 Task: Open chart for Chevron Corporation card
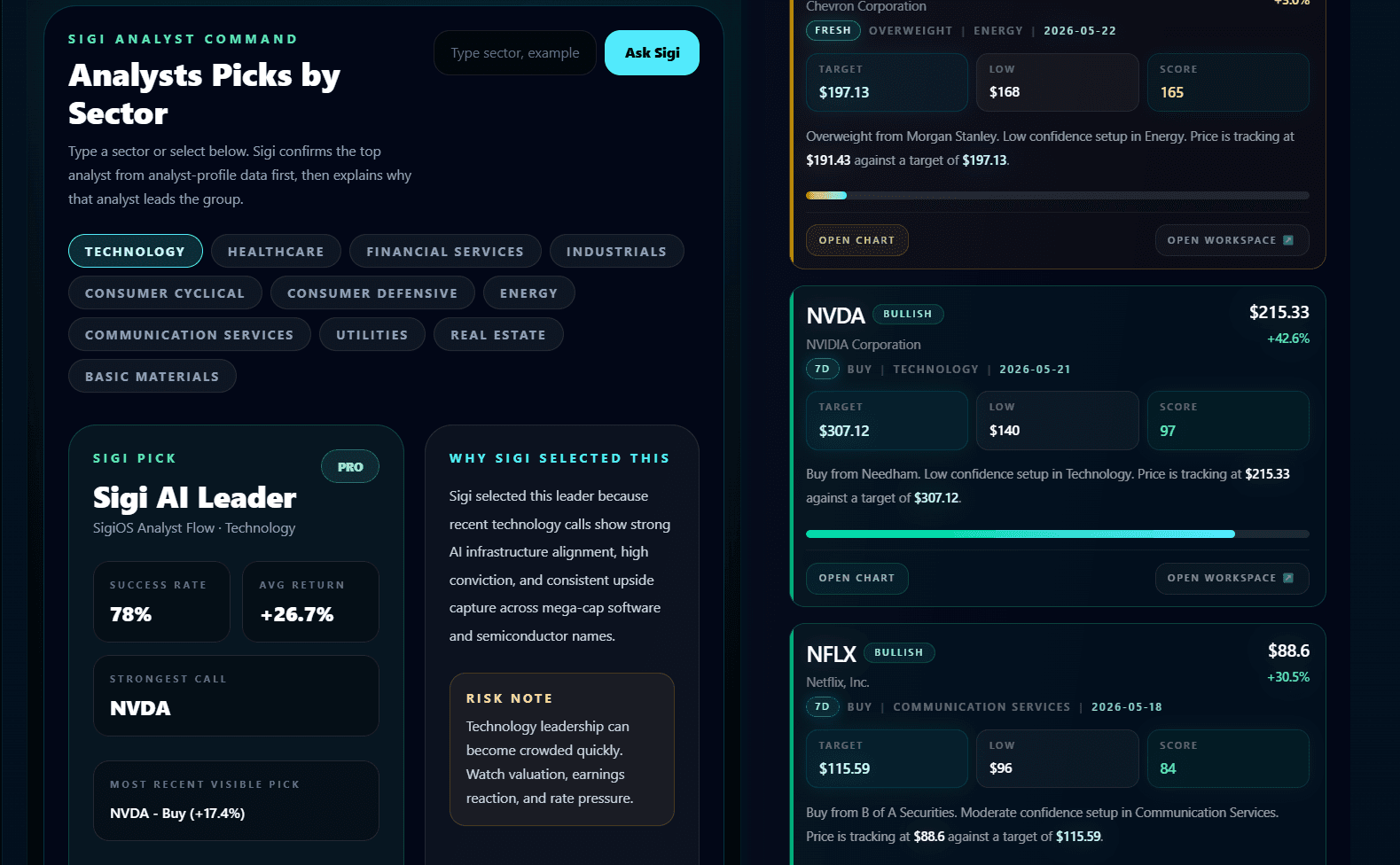pos(856,240)
